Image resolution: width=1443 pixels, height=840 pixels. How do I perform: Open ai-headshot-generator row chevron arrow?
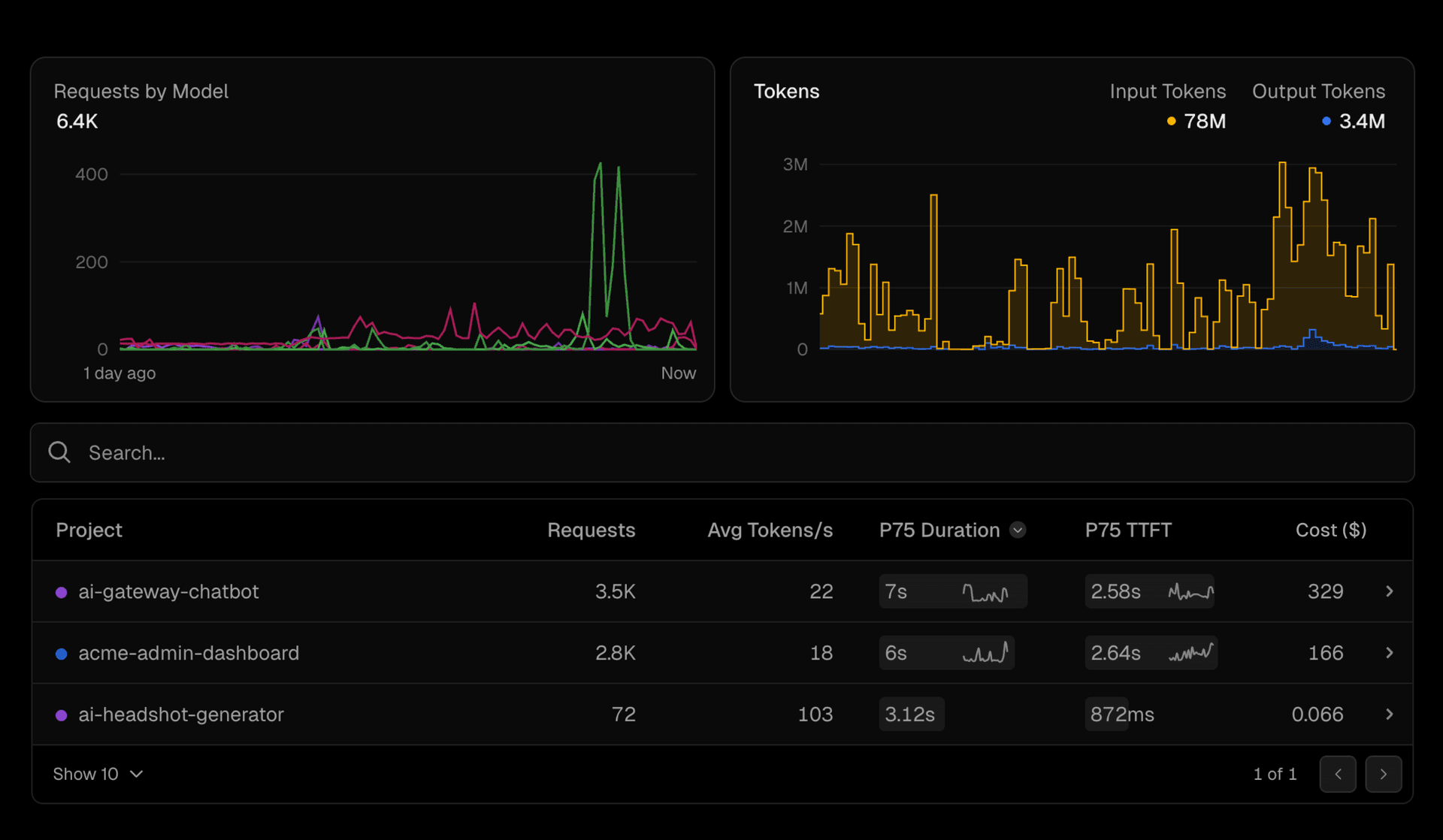click(1389, 715)
